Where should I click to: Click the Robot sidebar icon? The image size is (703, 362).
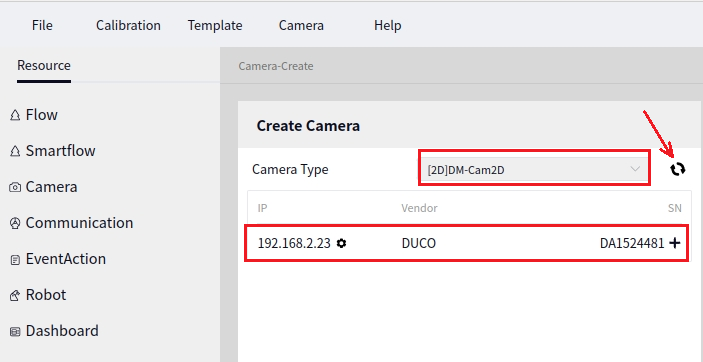[x=15, y=295]
